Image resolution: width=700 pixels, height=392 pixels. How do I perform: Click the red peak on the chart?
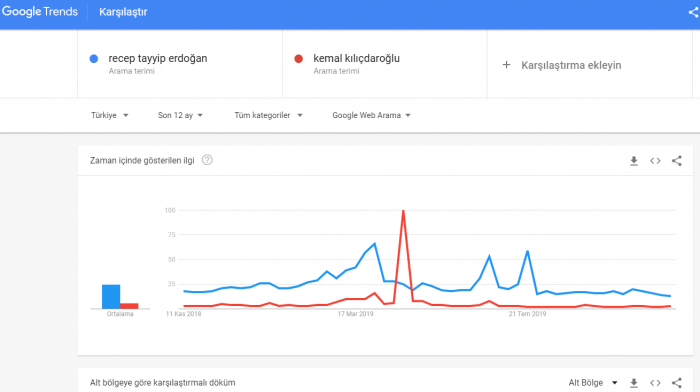[x=404, y=211]
